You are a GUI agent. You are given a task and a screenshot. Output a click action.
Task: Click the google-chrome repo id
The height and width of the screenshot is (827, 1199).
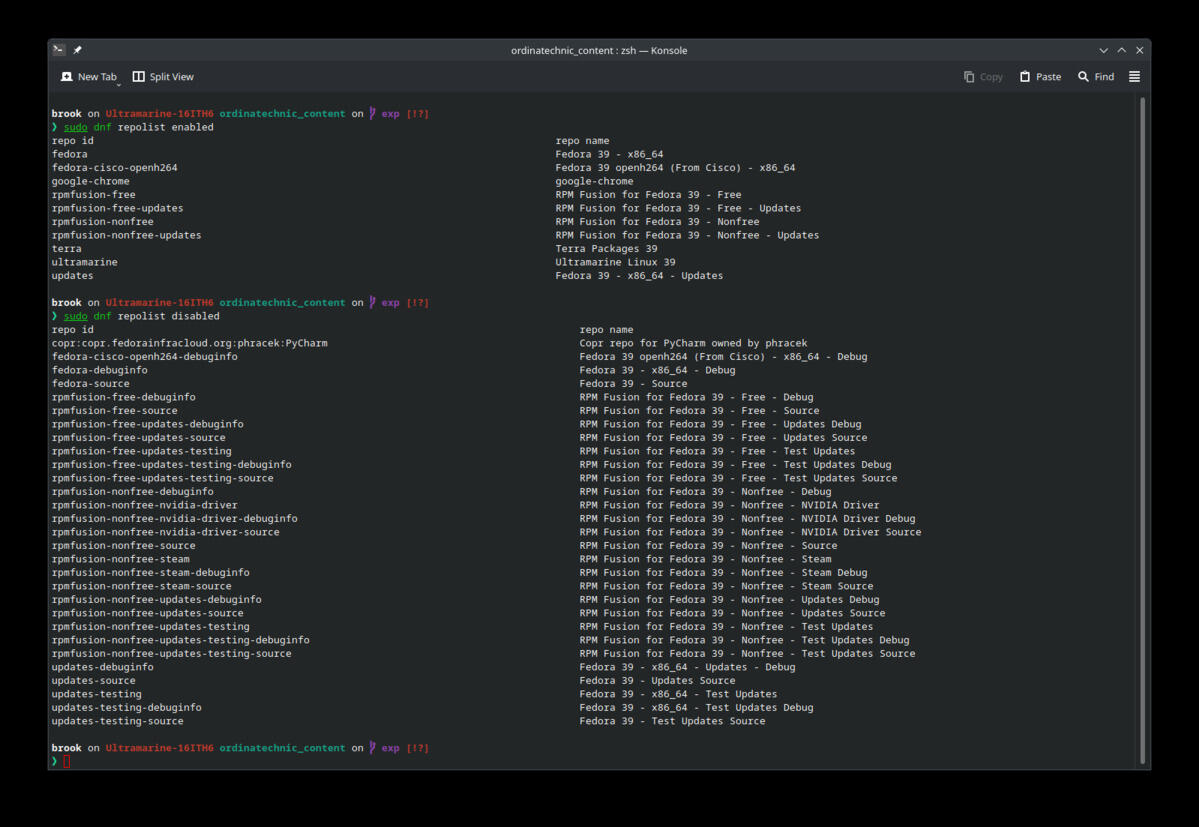90,181
